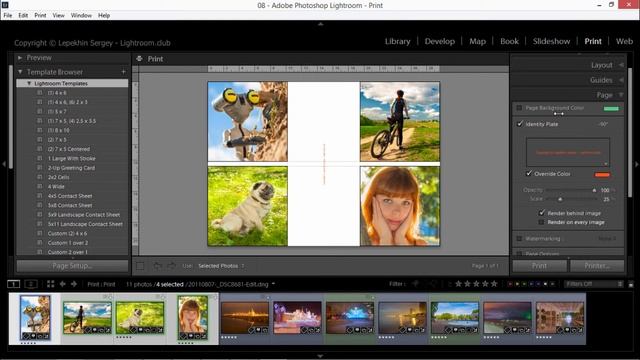640x360 pixels.
Task: Click the green page background color swatch
Action: [611, 108]
